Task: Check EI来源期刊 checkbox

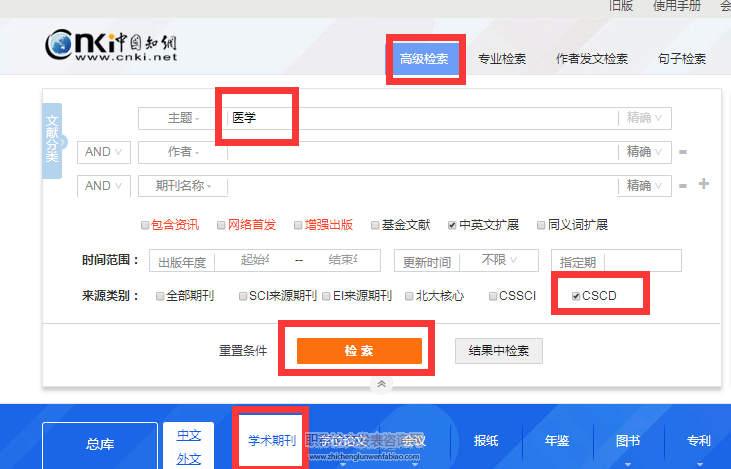Action: point(326,297)
